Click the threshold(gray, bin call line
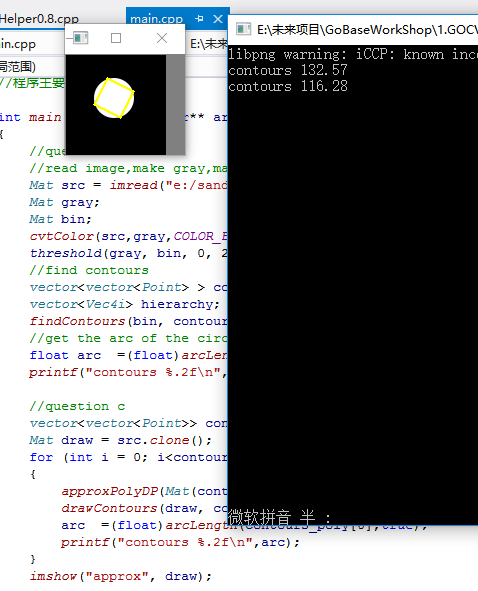This screenshot has height=591, width=478. (x=128, y=253)
